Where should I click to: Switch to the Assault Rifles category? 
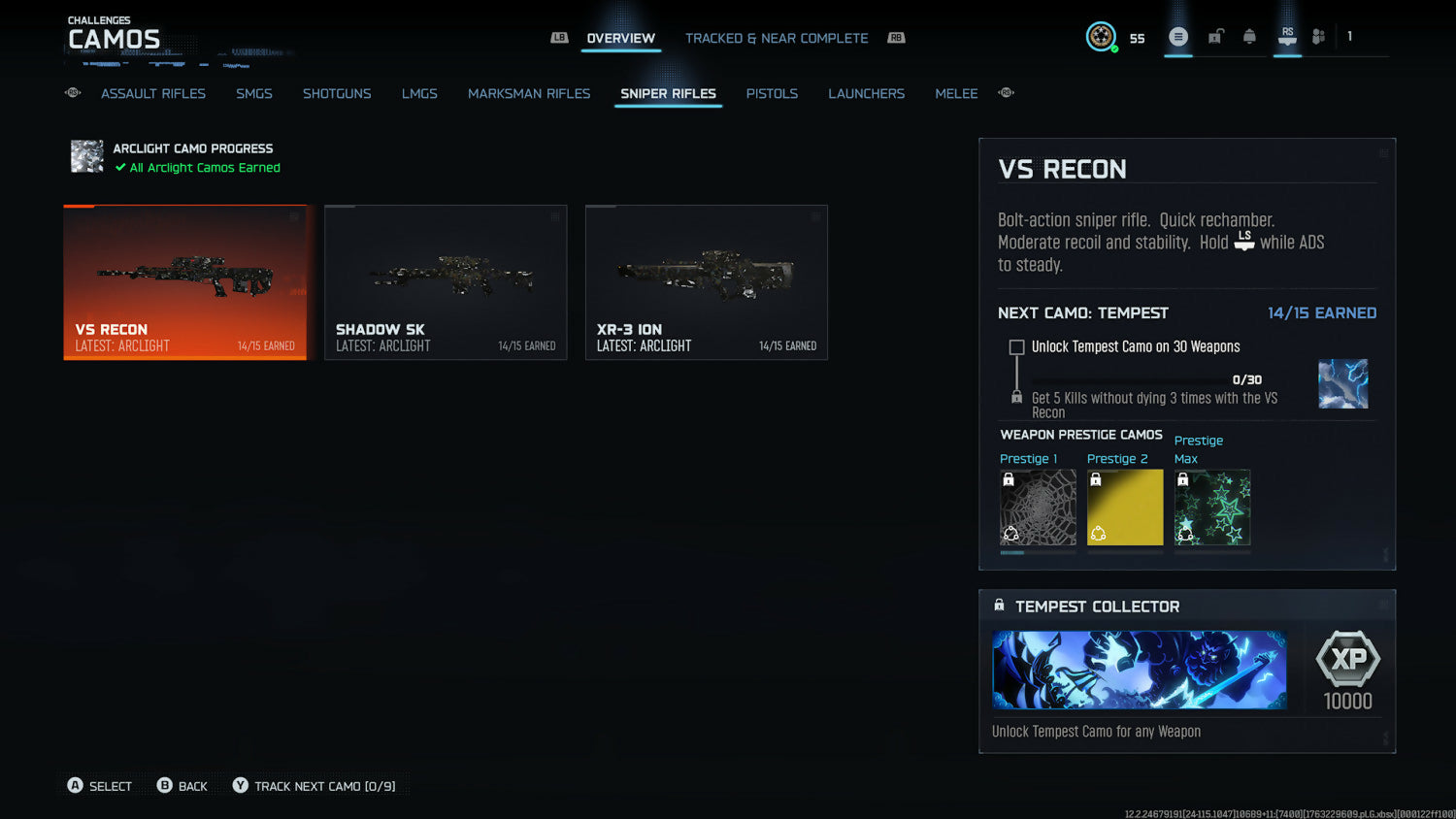point(153,94)
